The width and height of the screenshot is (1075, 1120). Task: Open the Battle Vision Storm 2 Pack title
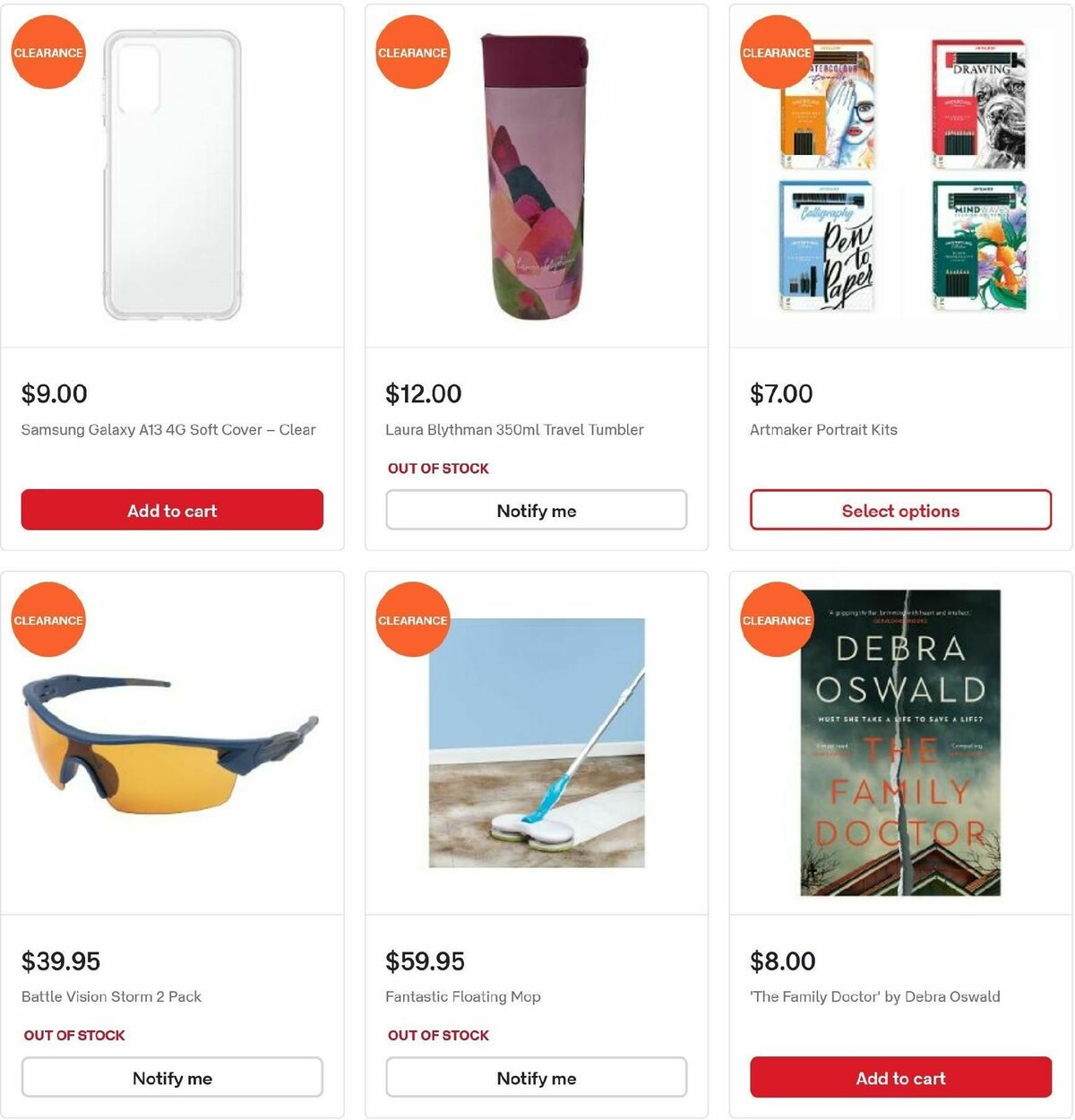click(111, 996)
